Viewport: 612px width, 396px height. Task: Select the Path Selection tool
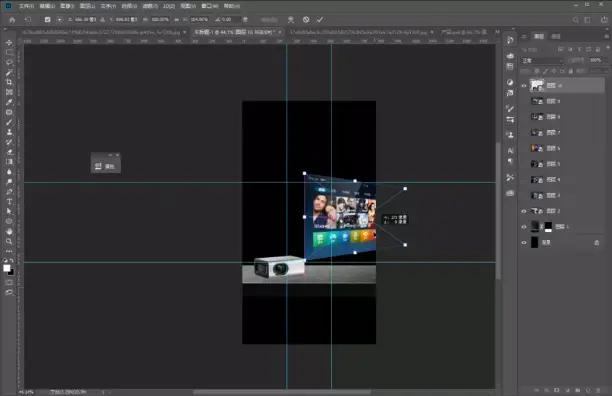[x=9, y=211]
